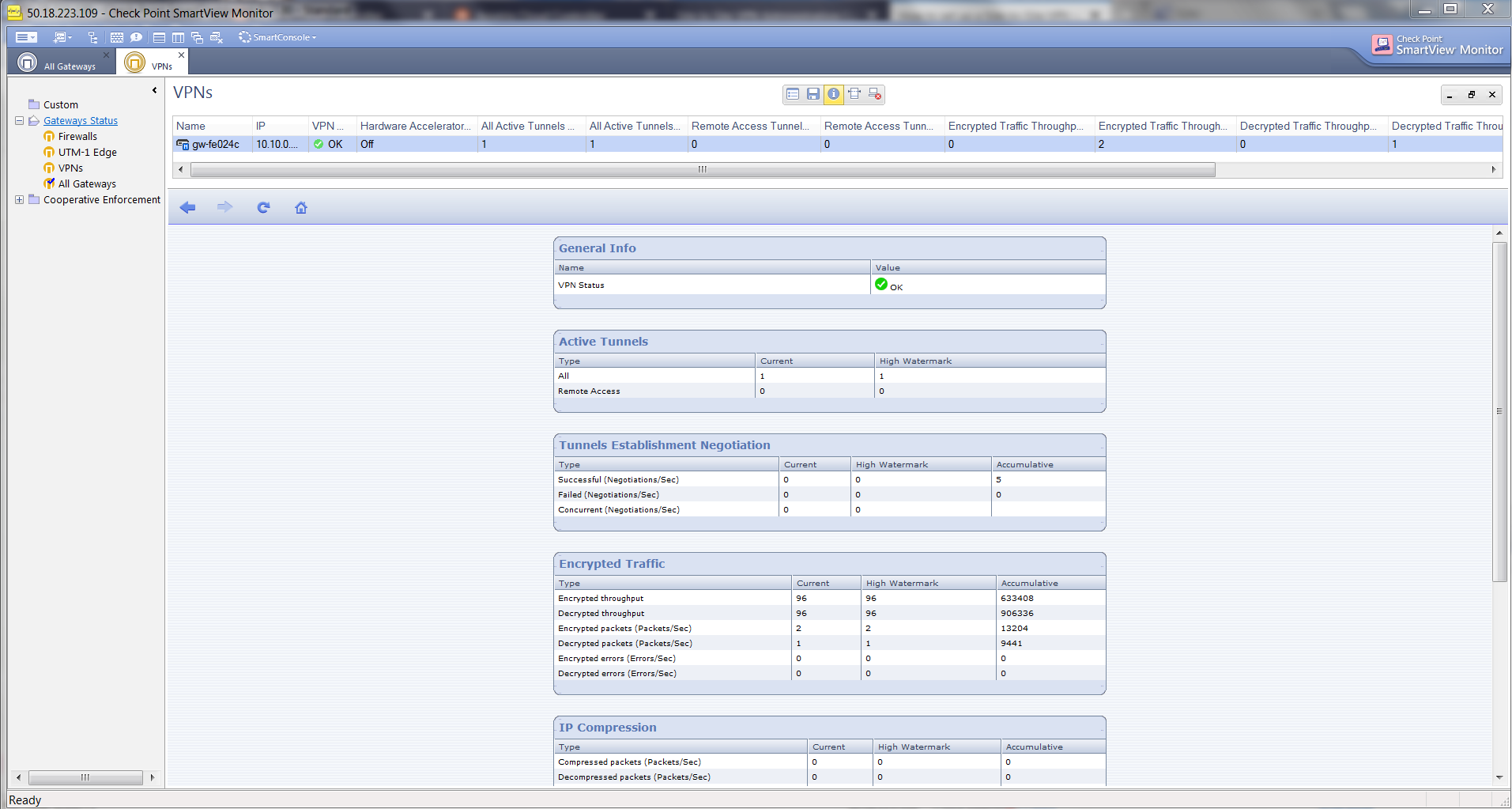Expand the Cooperative Enforcement folder
The height and width of the screenshot is (809, 1512).
19,200
